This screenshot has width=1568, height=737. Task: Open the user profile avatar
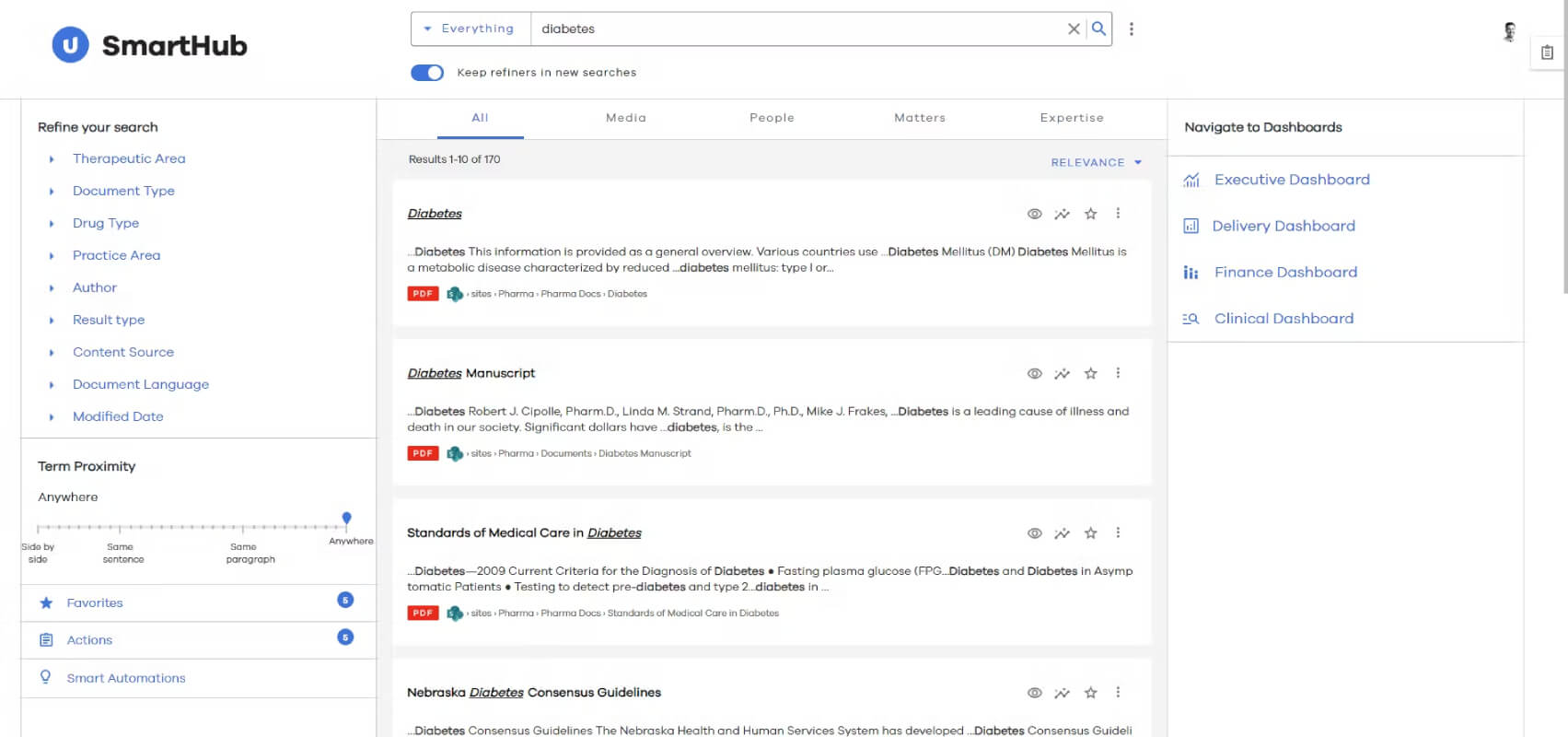pyautogui.click(x=1509, y=31)
